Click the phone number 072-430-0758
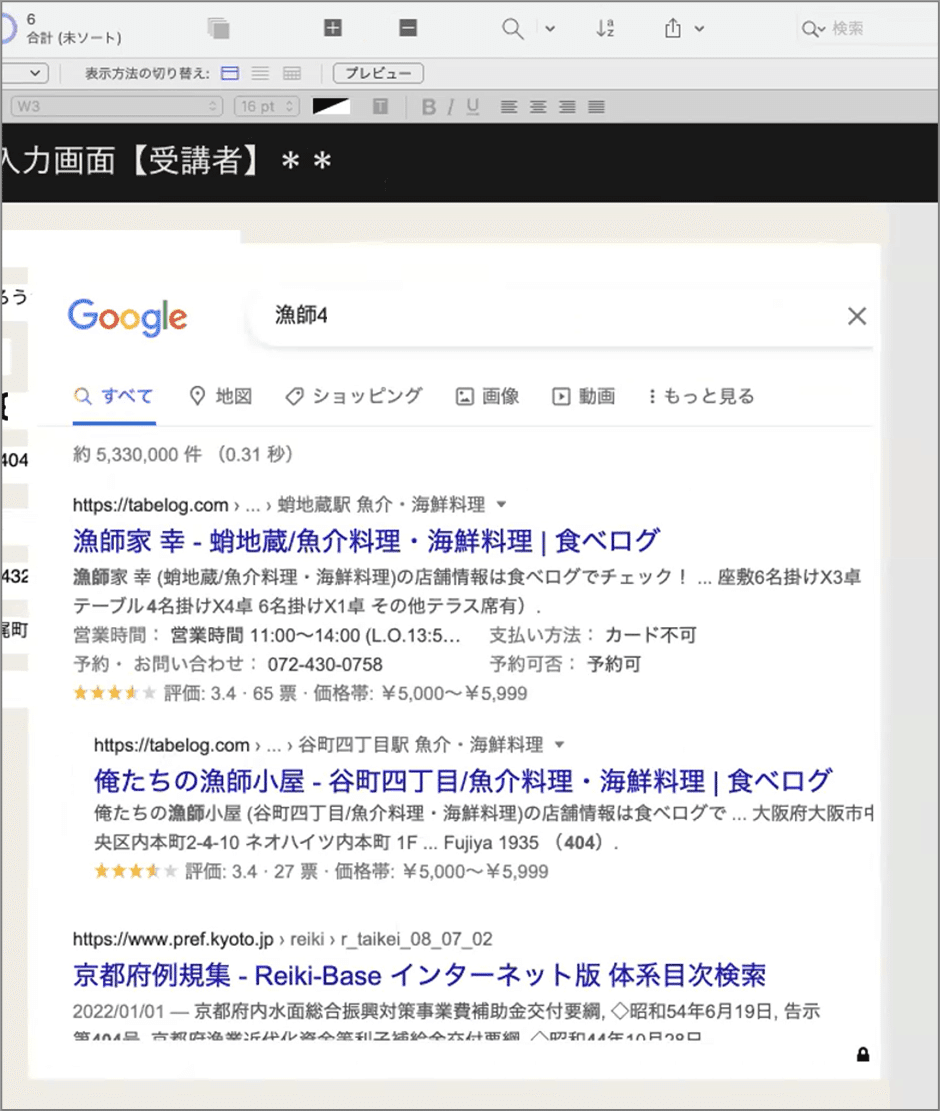This screenshot has height=1111, width=940. (325, 665)
